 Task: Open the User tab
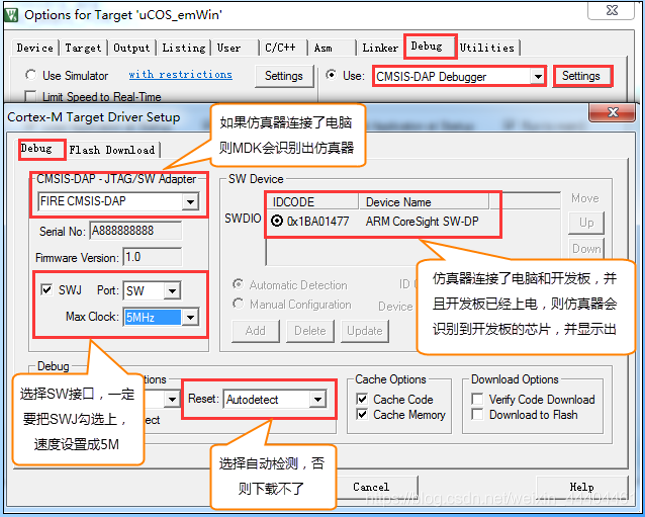(229, 48)
